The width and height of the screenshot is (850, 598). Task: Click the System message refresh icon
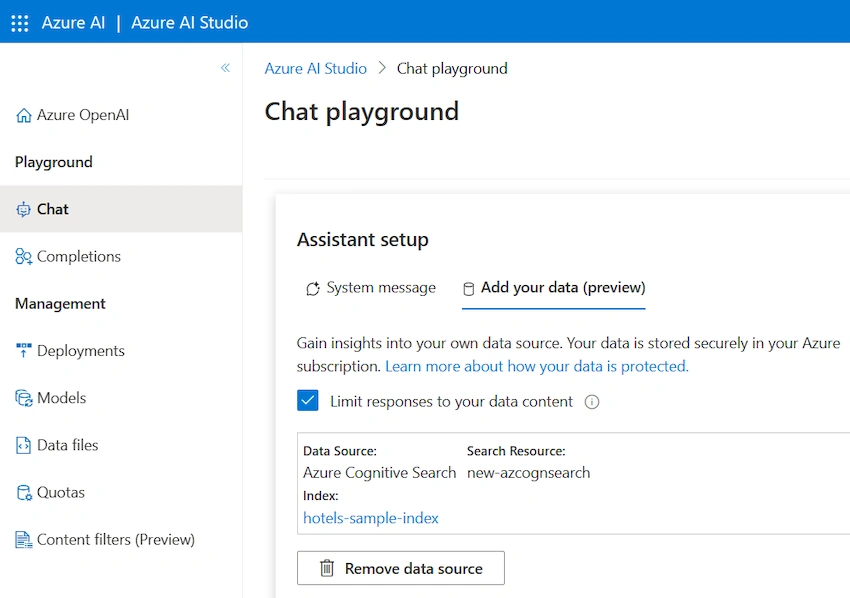[x=313, y=288]
